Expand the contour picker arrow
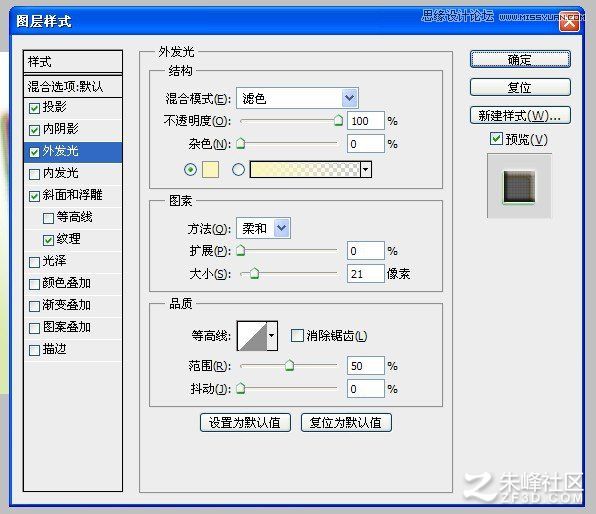The width and height of the screenshot is (596, 514). [x=272, y=336]
